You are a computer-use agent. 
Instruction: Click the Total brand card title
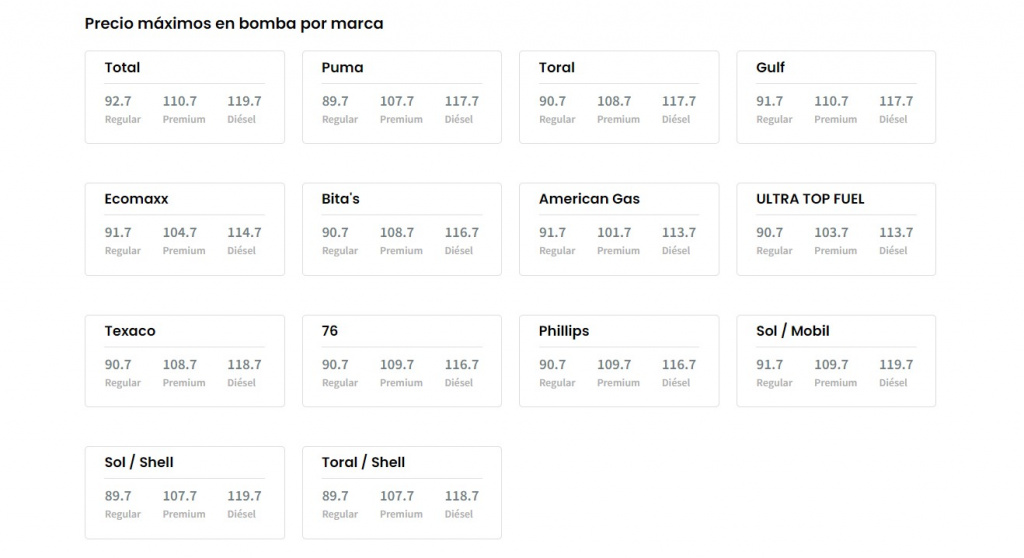pos(122,68)
